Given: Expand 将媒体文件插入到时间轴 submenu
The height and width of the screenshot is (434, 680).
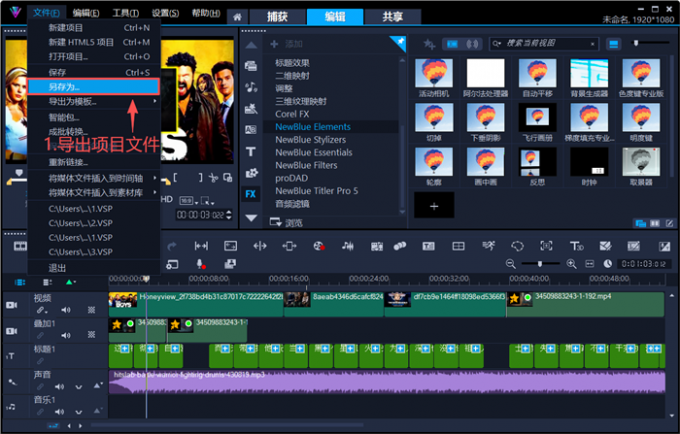Looking at the screenshot, I should click(x=94, y=178).
